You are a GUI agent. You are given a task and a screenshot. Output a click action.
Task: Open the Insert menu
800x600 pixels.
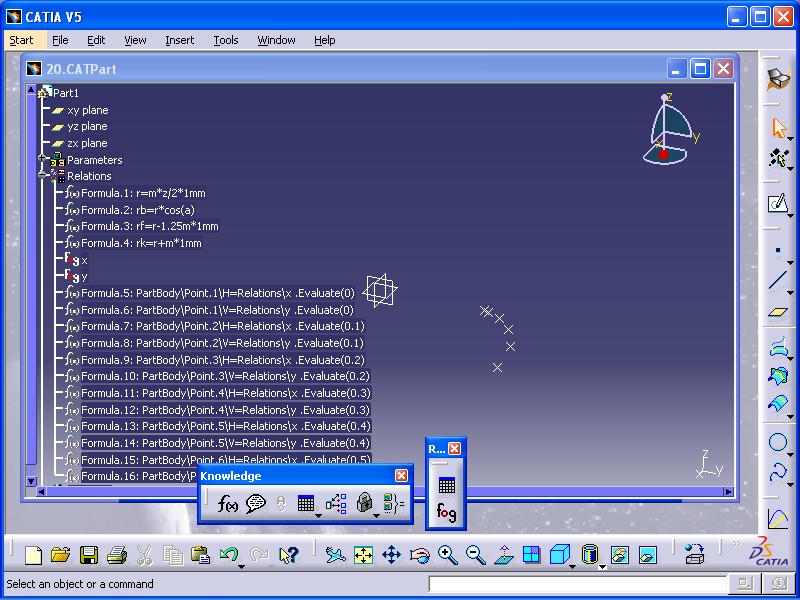point(180,40)
